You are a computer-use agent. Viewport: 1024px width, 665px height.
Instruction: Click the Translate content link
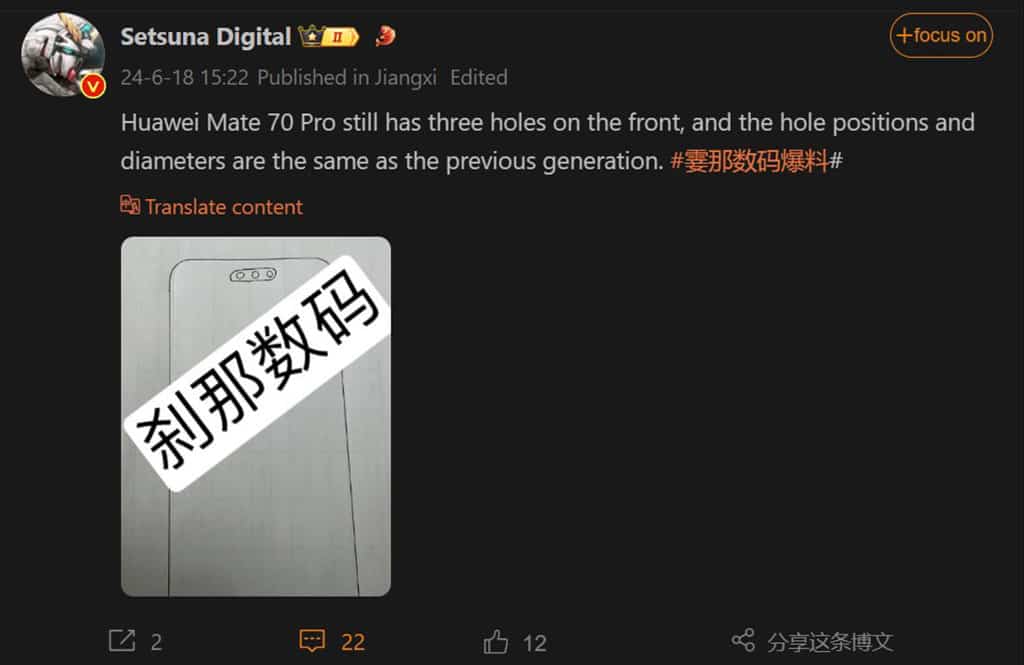[224, 207]
